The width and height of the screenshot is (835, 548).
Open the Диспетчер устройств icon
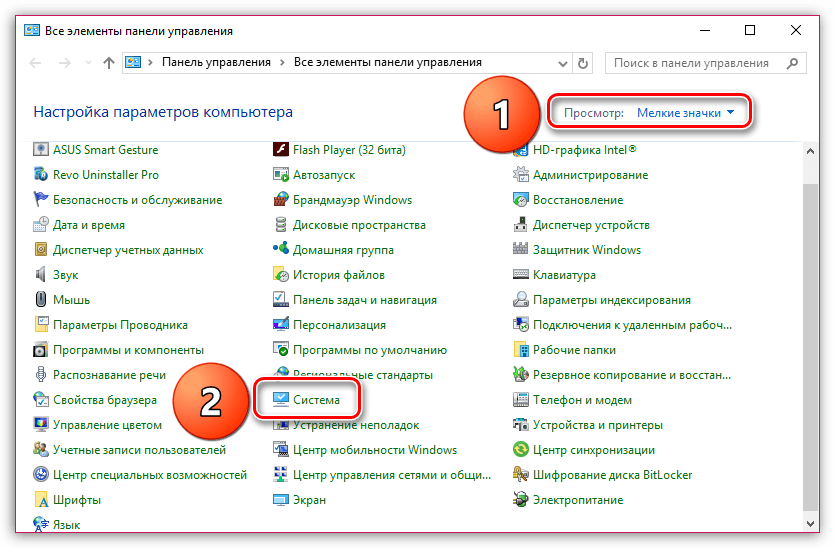(x=520, y=225)
